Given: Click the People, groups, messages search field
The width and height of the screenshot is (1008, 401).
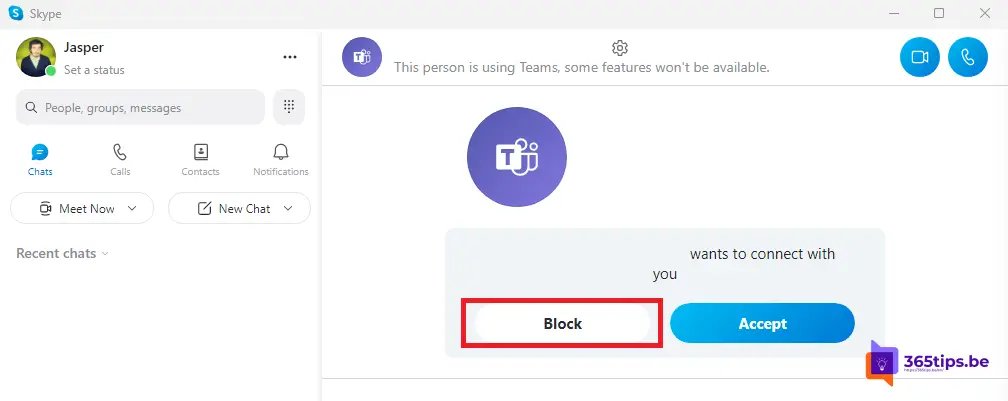Looking at the screenshot, I should point(140,107).
